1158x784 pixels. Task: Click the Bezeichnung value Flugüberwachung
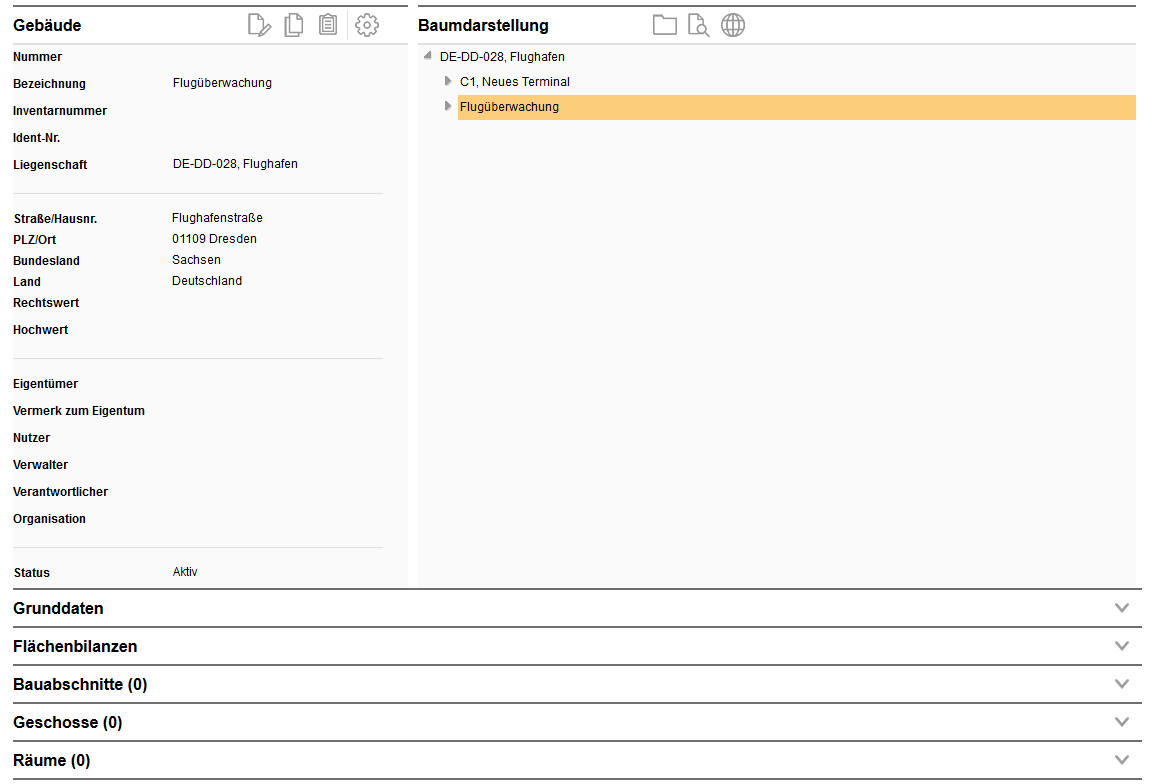click(x=222, y=83)
